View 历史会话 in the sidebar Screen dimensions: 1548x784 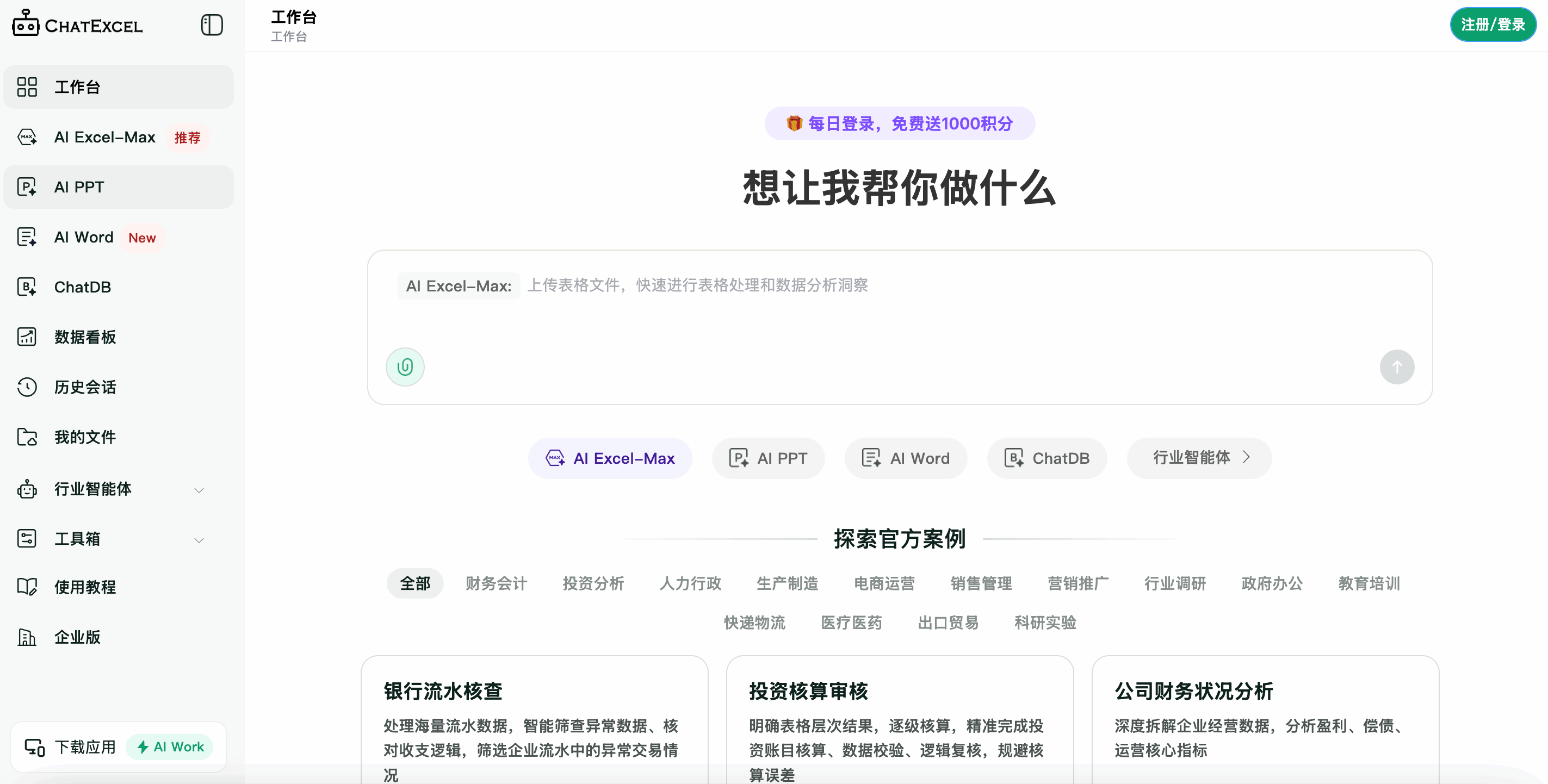point(119,387)
